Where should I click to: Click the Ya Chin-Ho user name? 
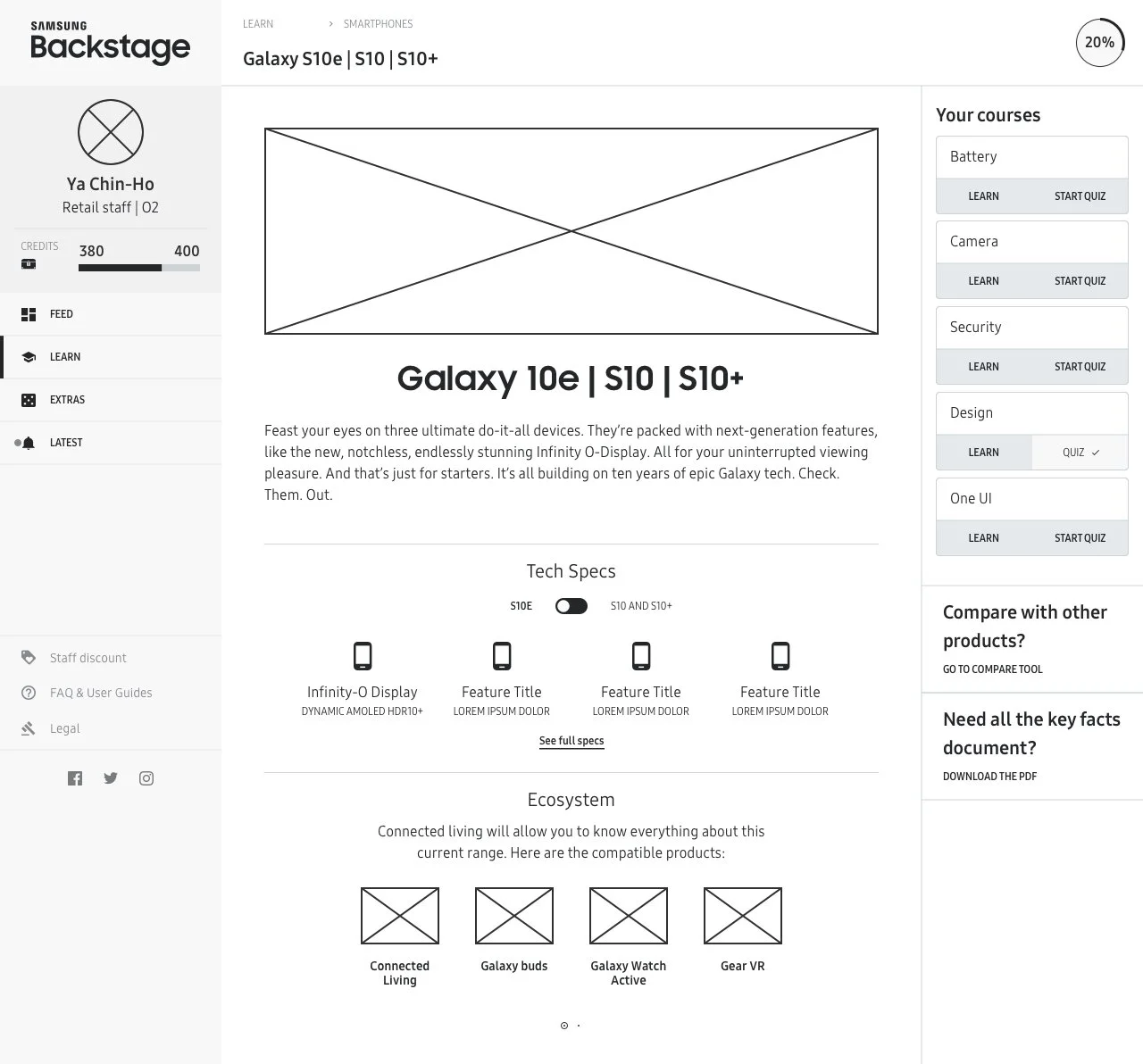pyautogui.click(x=111, y=184)
